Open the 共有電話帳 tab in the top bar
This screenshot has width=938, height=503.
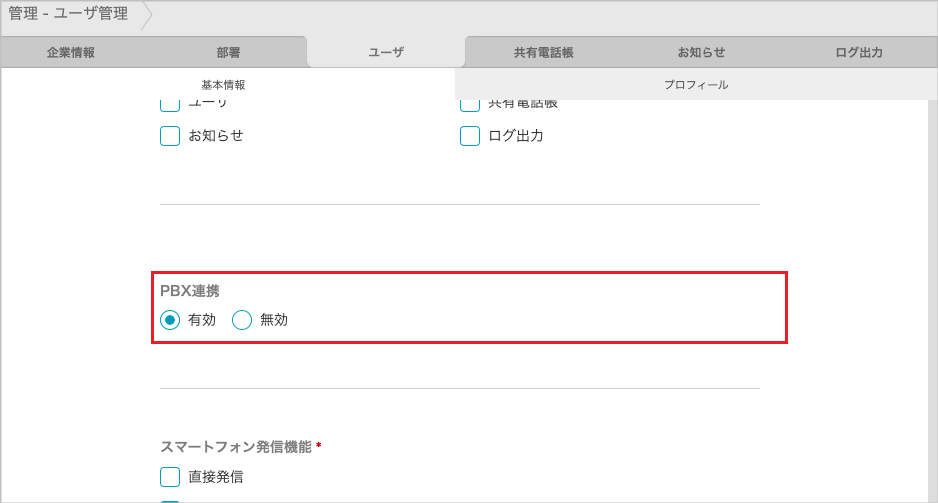click(x=543, y=53)
